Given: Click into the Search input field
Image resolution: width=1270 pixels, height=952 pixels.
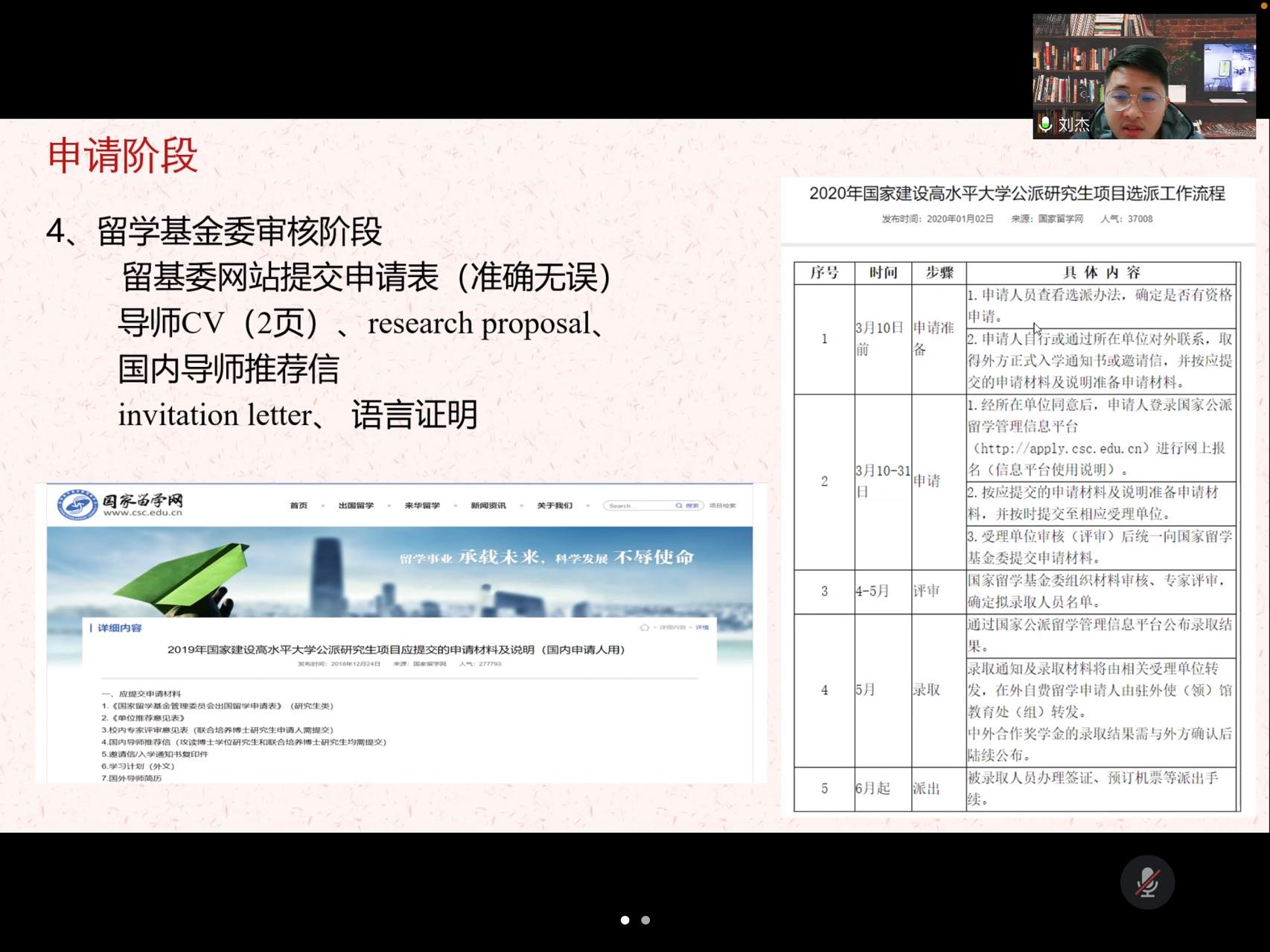Looking at the screenshot, I should tap(636, 505).
